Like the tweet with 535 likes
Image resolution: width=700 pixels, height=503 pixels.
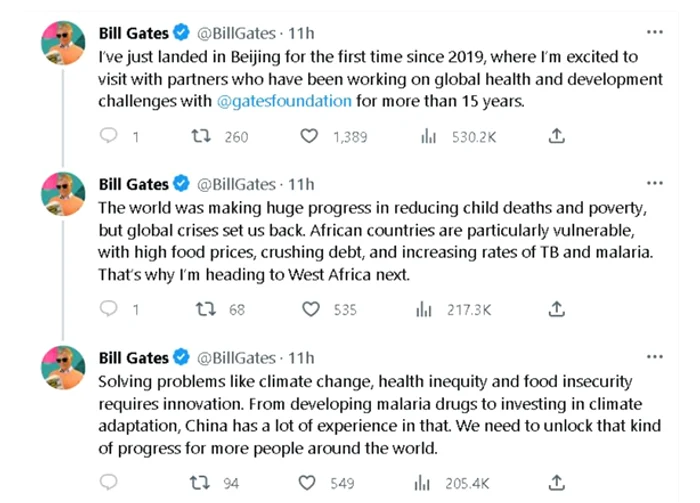coord(311,309)
